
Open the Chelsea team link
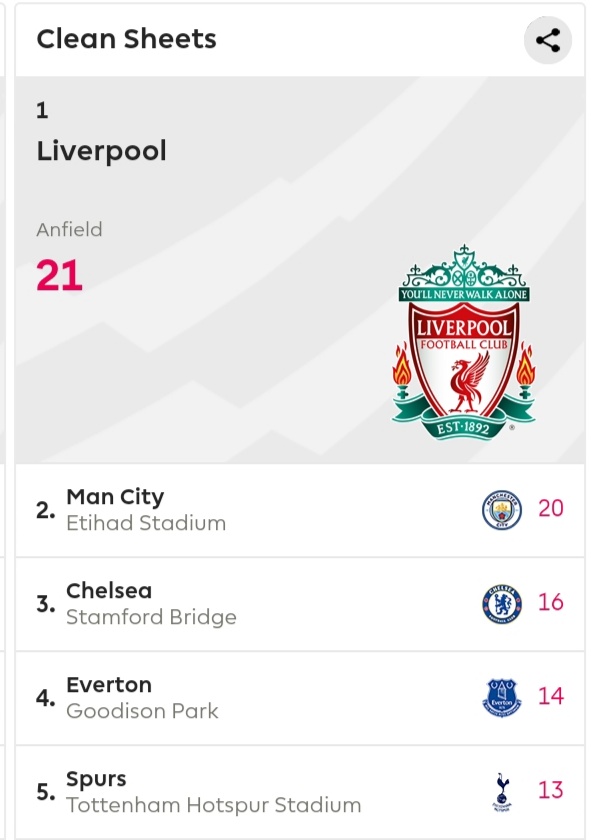109,590
